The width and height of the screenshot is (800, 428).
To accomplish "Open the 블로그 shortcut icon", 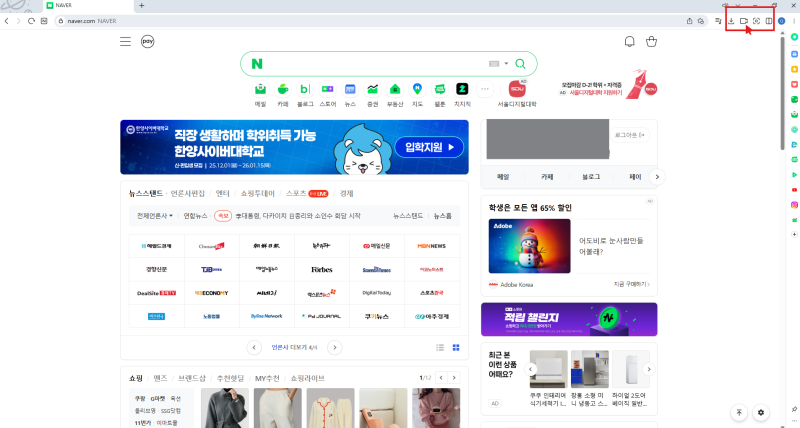I will click(x=305, y=89).
